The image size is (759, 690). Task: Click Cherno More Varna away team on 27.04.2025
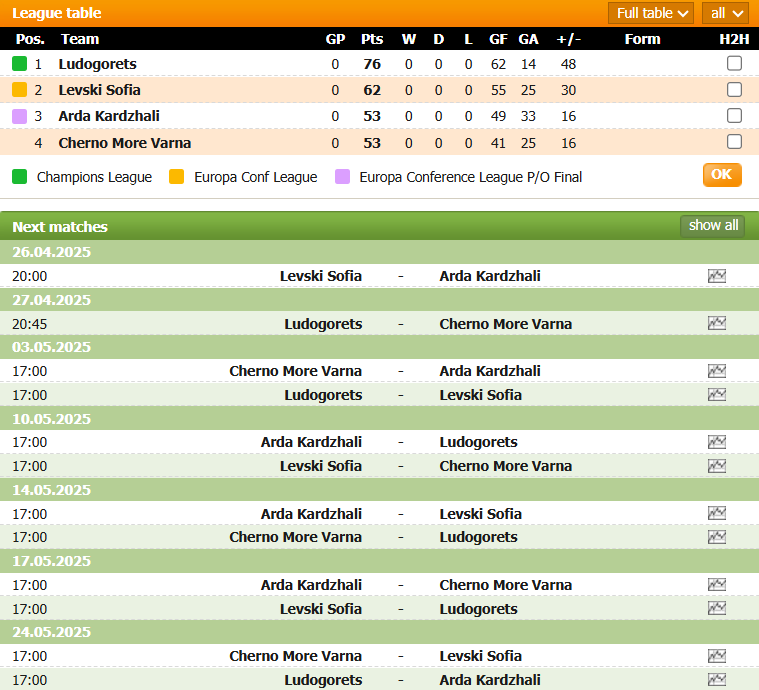coord(505,324)
